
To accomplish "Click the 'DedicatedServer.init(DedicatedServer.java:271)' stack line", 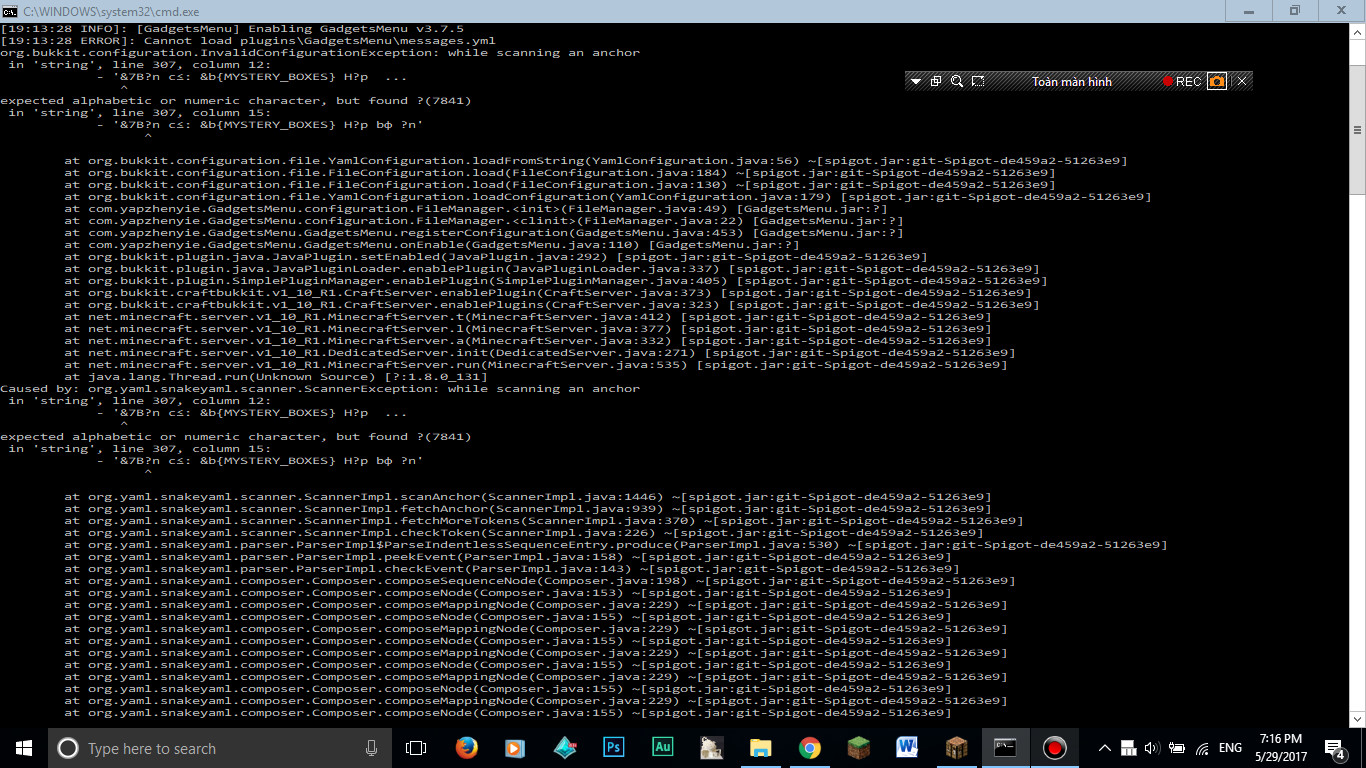I will [x=540, y=353].
